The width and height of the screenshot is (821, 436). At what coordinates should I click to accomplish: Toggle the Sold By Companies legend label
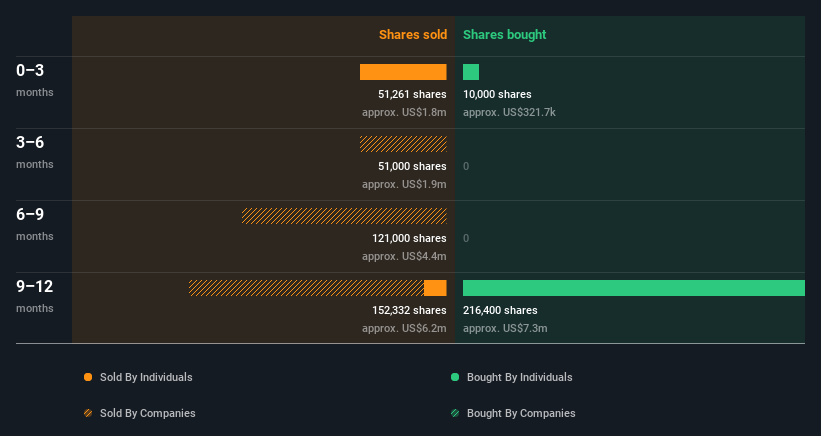(148, 413)
